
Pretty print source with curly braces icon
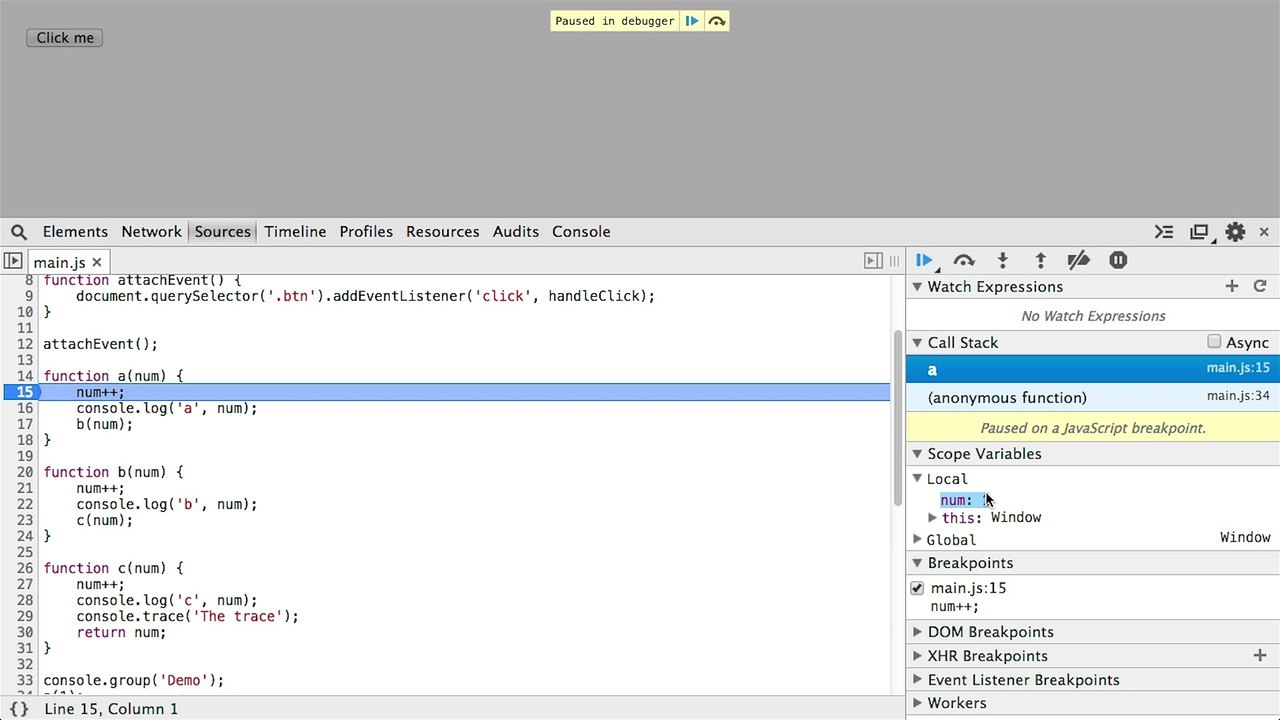point(19,709)
